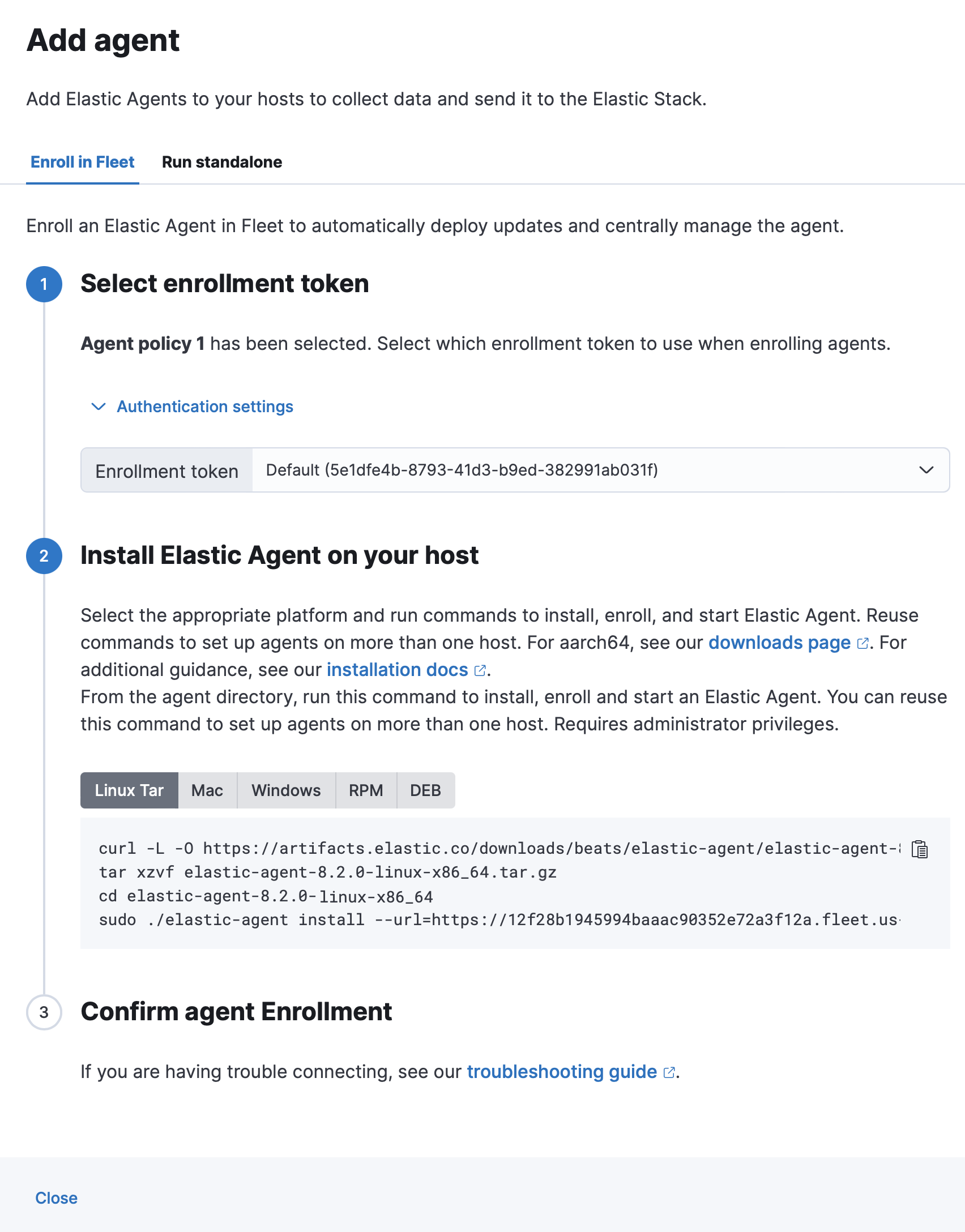Select the Linux Tar platform tab

point(130,790)
